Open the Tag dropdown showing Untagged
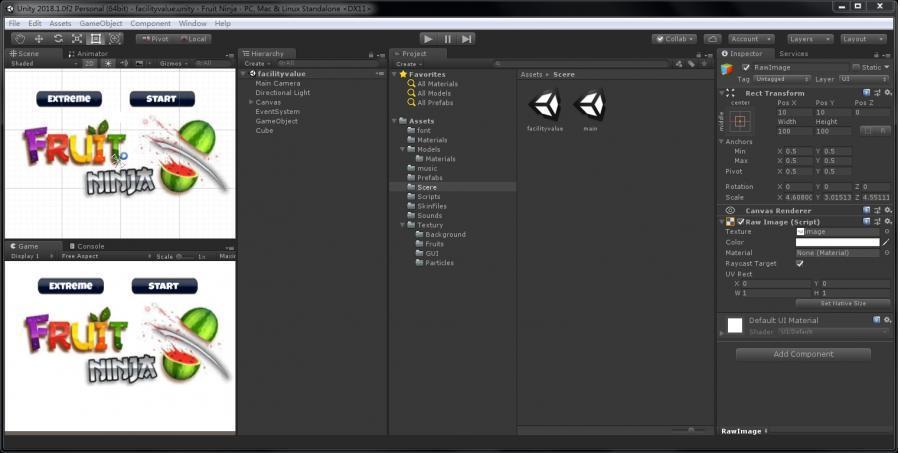 point(782,79)
